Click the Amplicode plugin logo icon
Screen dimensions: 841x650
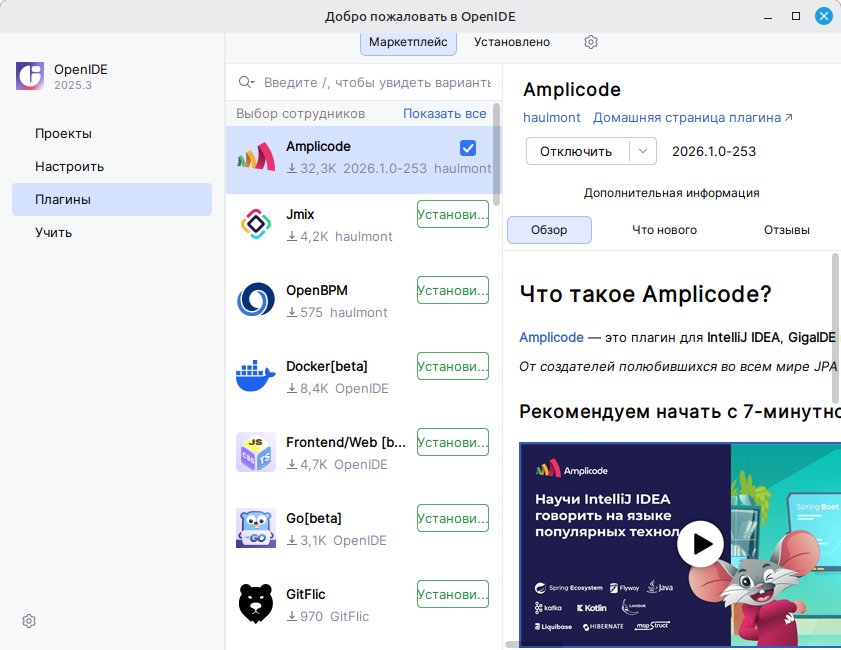click(x=256, y=157)
